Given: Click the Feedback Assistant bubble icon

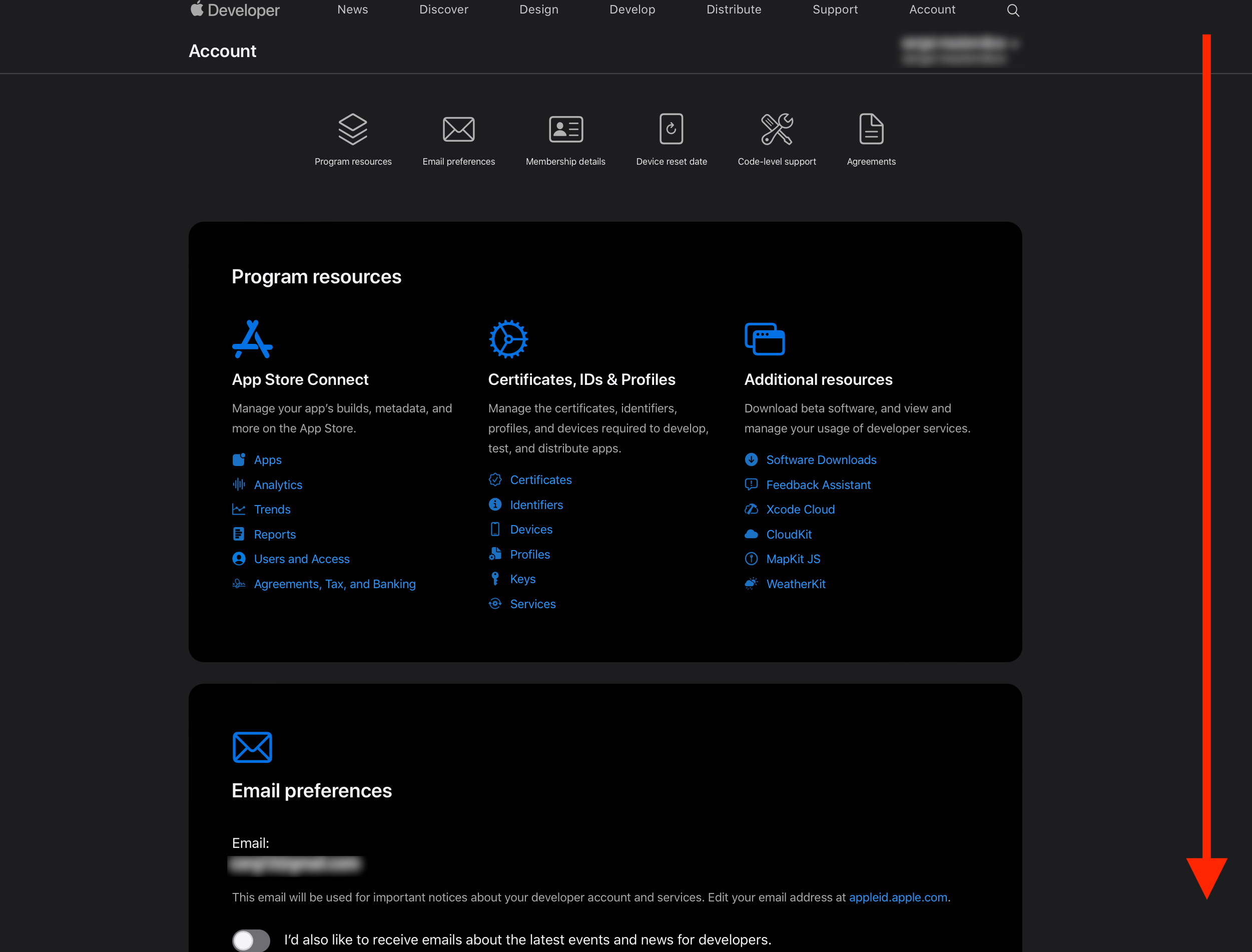Looking at the screenshot, I should pos(751,485).
